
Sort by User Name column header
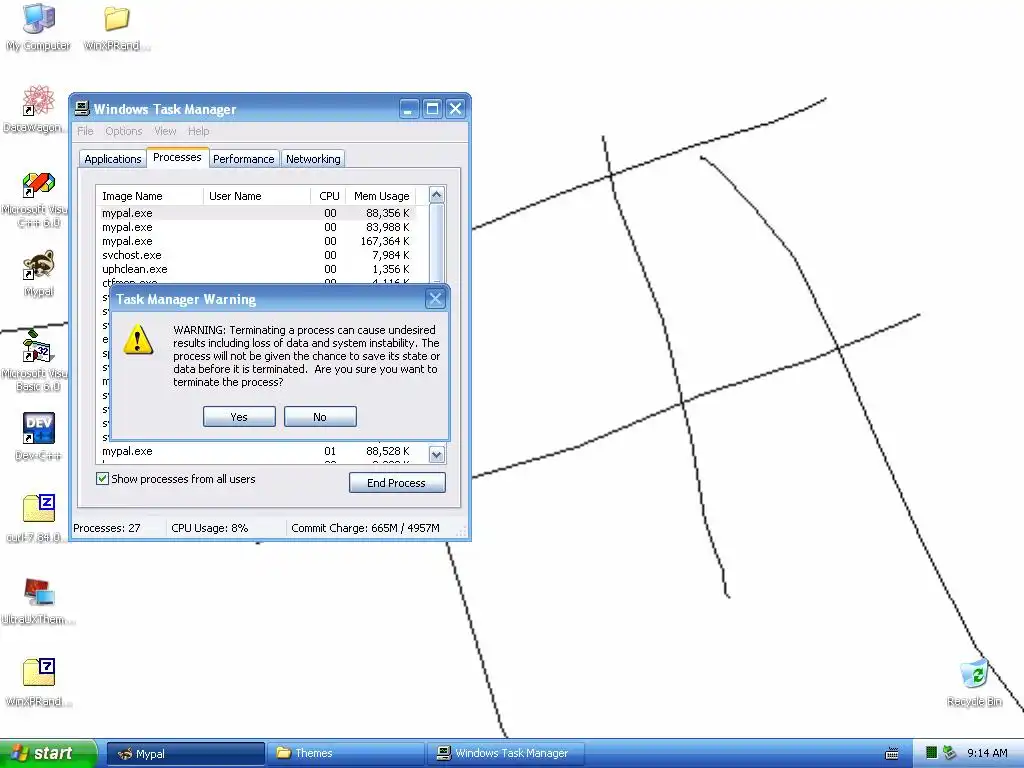pos(257,196)
